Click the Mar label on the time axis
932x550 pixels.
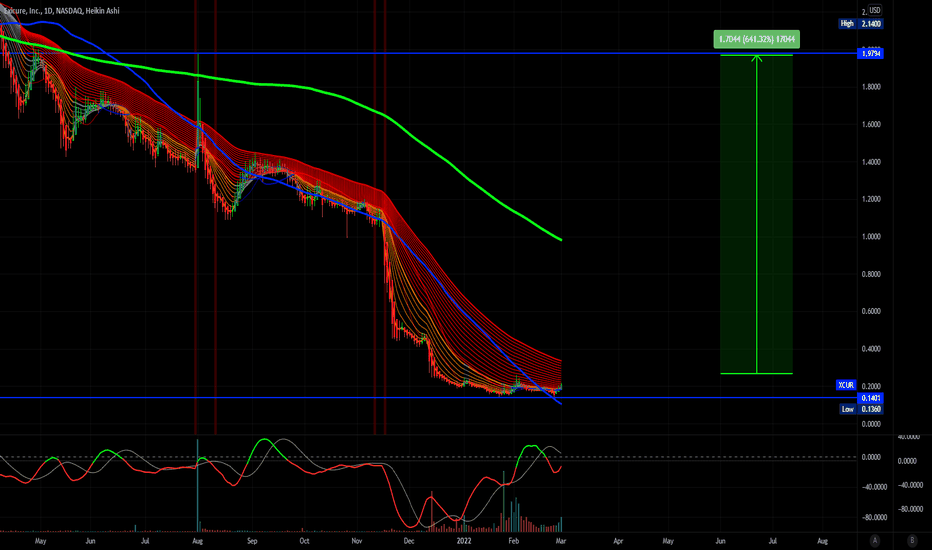point(561,541)
